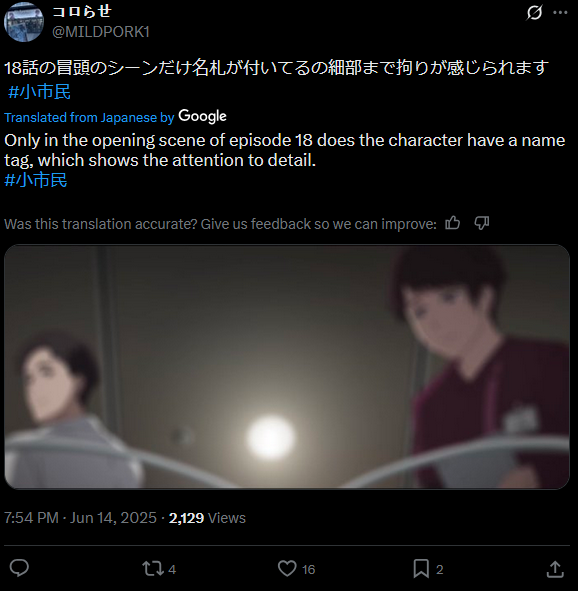The image size is (578, 591).
Task: Click the Google logo in the translation credit
Action: 202,116
